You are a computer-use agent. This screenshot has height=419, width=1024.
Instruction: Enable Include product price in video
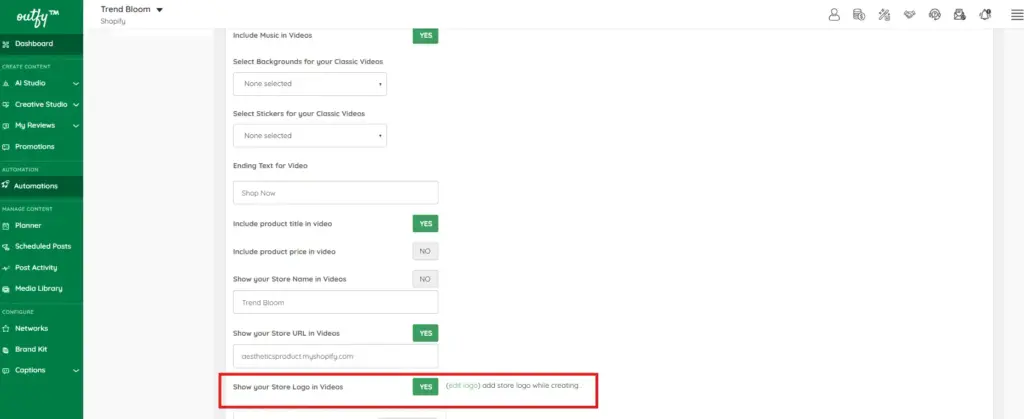pyautogui.click(x=425, y=251)
